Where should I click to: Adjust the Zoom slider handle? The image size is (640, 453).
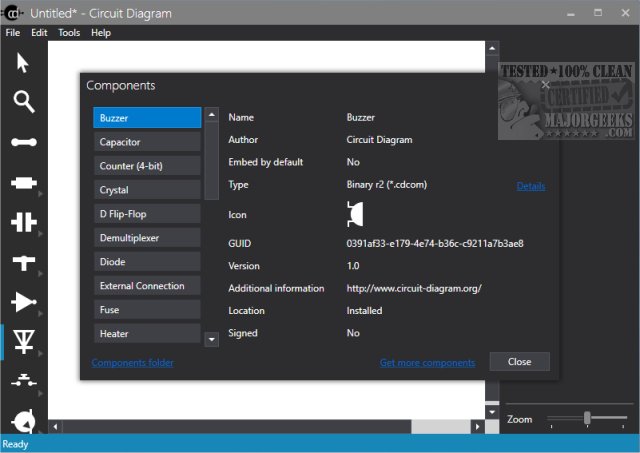[x=587, y=417]
